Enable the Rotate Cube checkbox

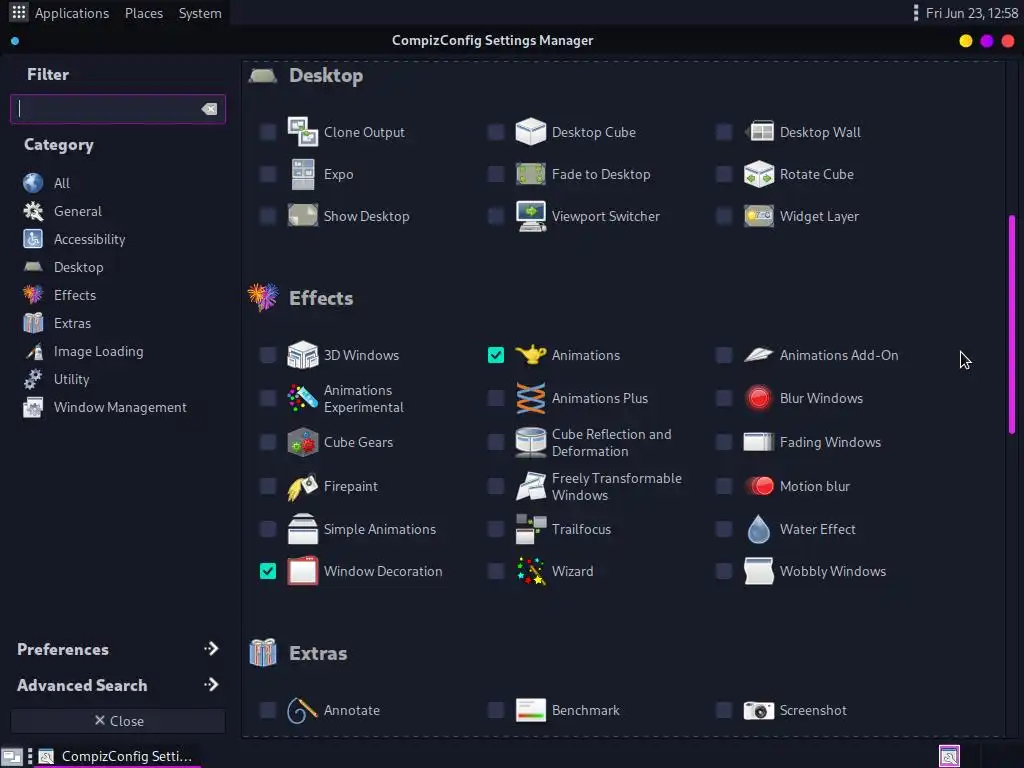(724, 174)
